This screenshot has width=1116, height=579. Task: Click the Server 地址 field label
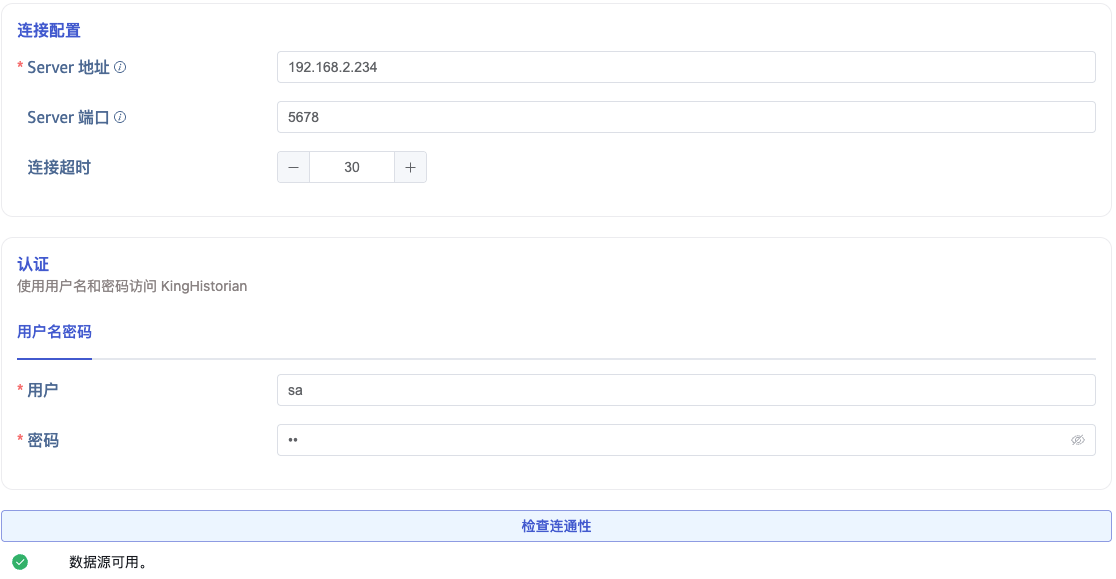68,67
